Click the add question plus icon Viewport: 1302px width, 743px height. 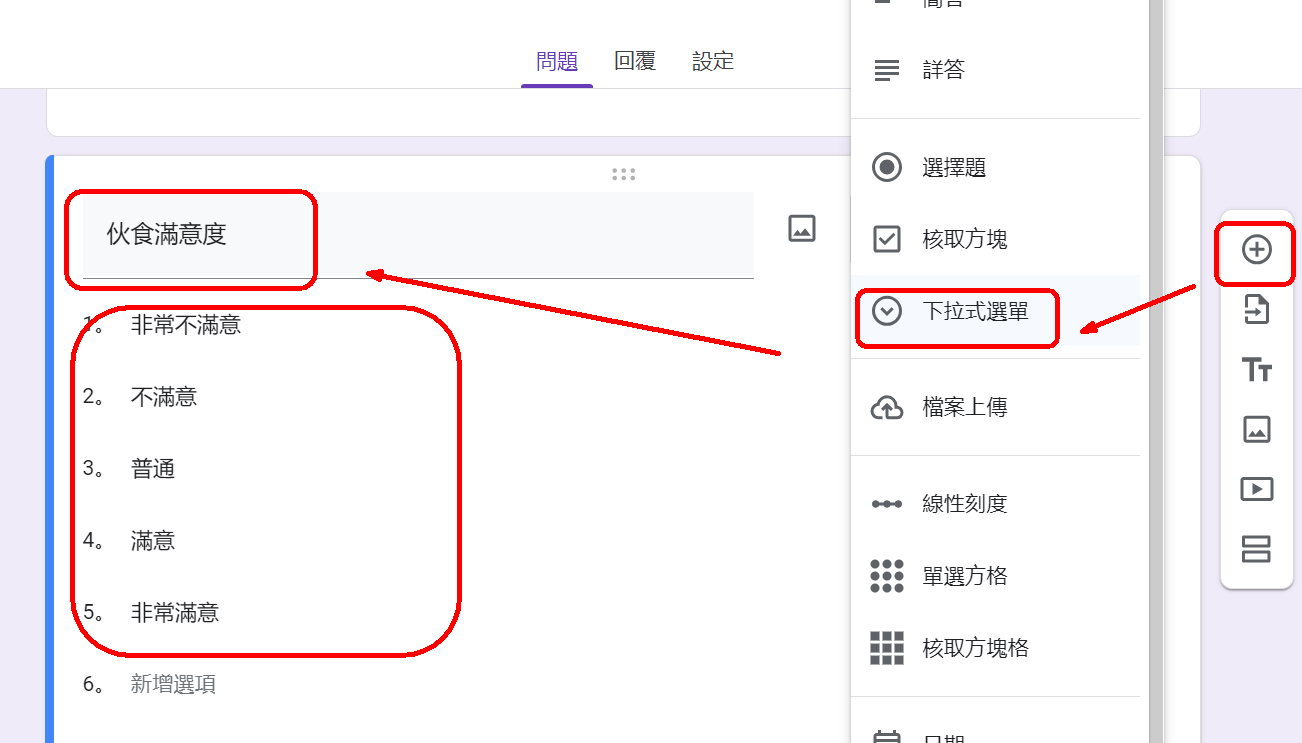coord(1256,250)
